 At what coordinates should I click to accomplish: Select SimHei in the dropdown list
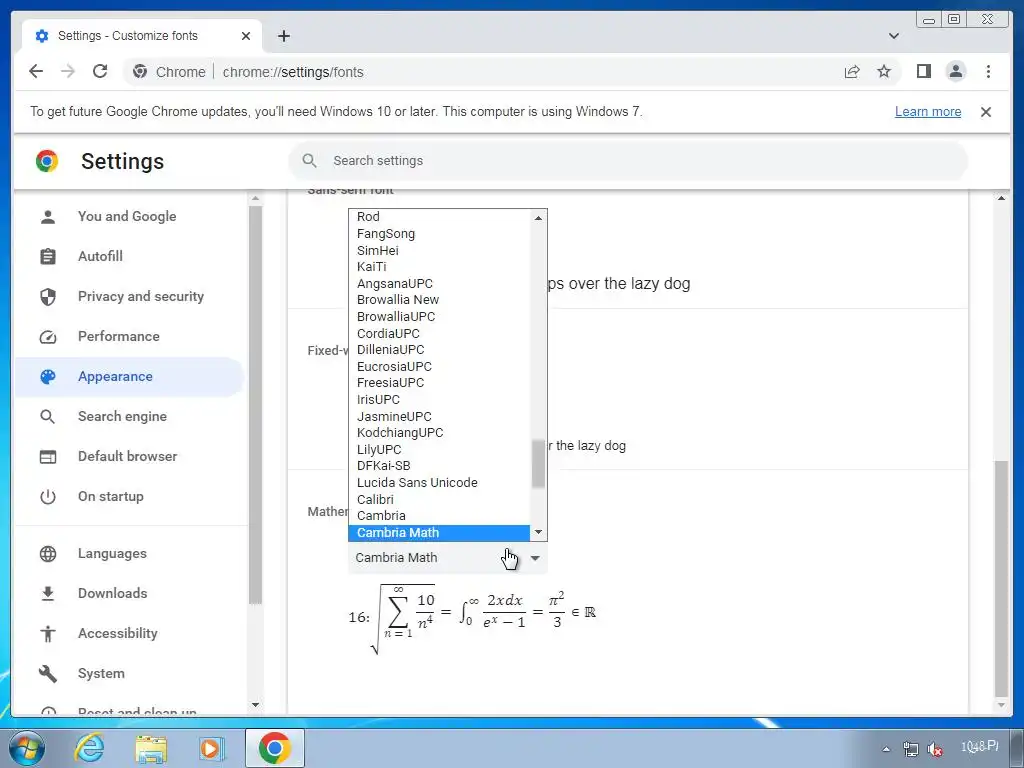(x=440, y=250)
